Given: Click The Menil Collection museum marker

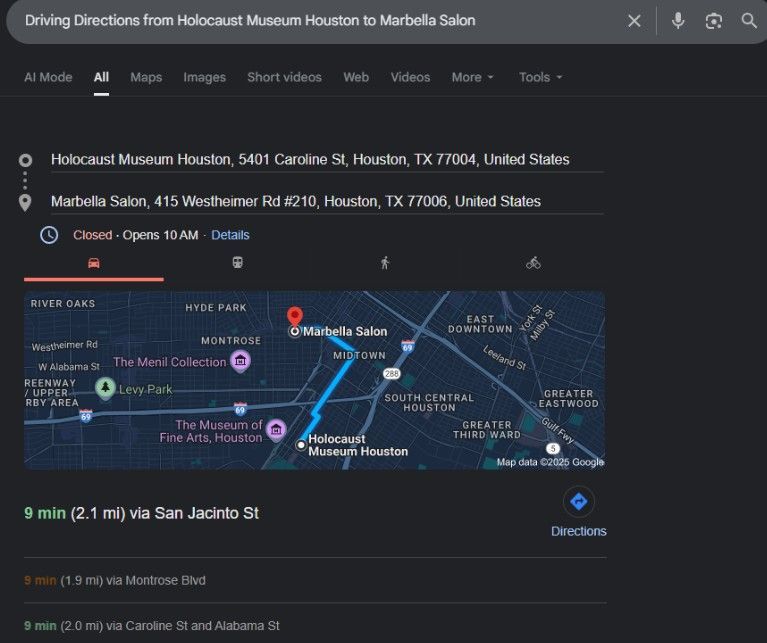Looking at the screenshot, I should 240,361.
